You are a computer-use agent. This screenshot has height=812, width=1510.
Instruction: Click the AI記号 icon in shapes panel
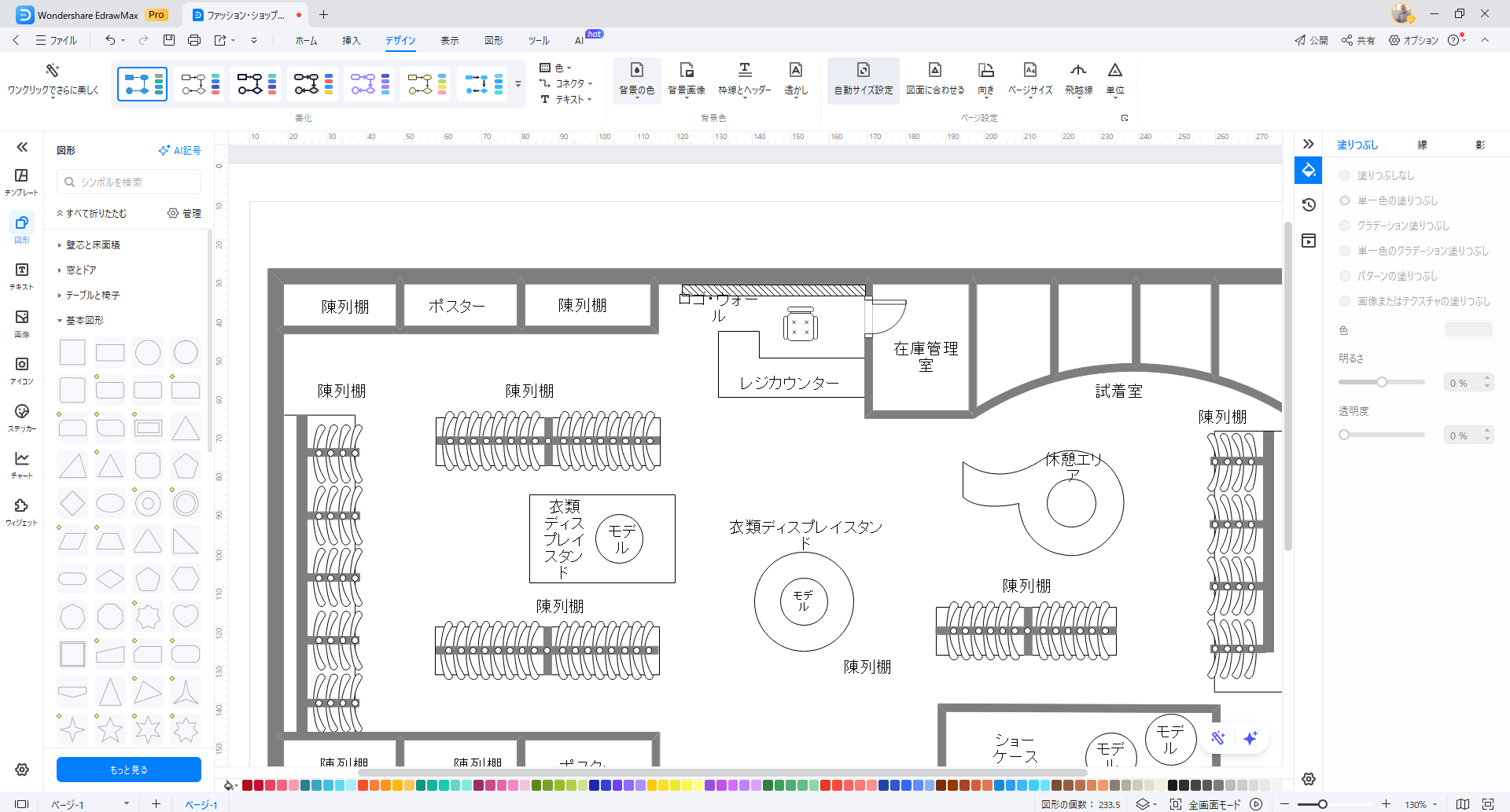179,149
